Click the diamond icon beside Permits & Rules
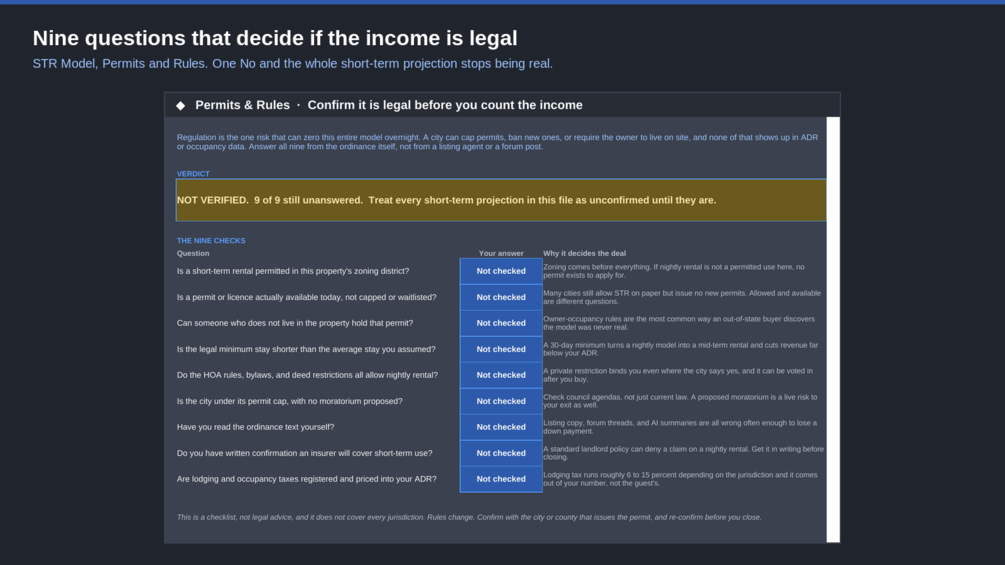Screen dimensions: 1005x565 click(181, 106)
